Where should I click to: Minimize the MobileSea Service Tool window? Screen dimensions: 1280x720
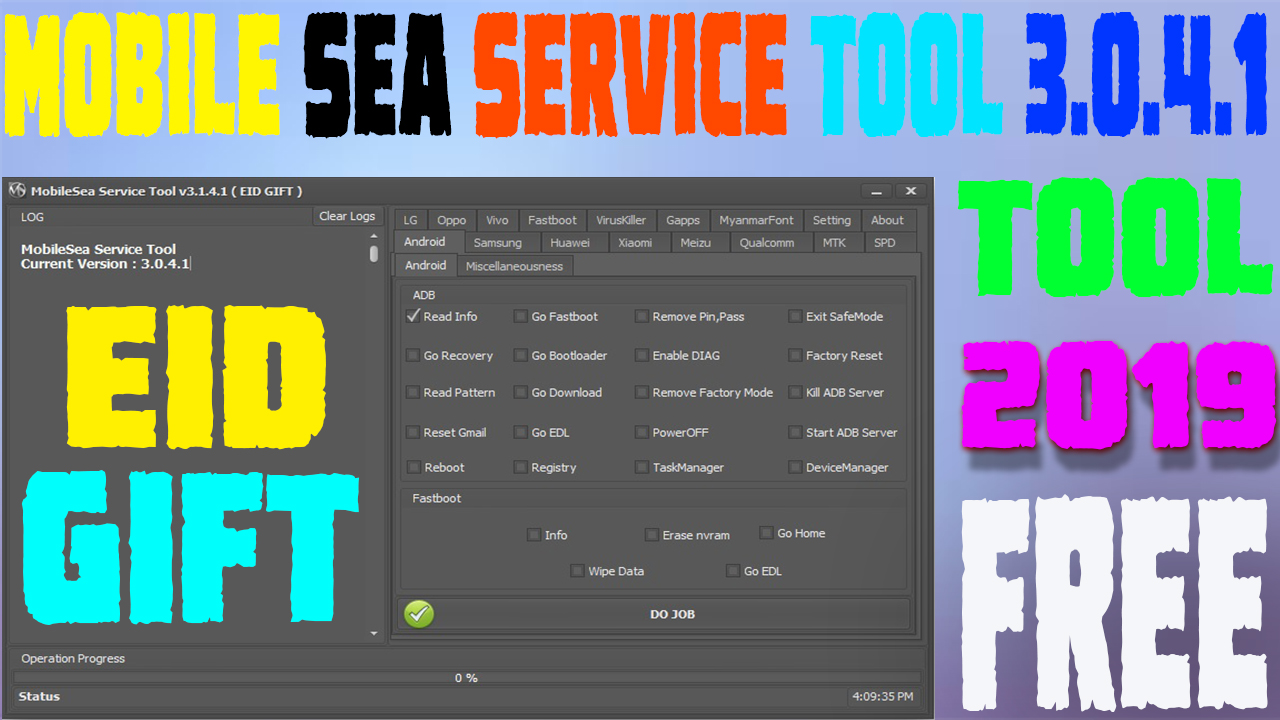tap(876, 191)
